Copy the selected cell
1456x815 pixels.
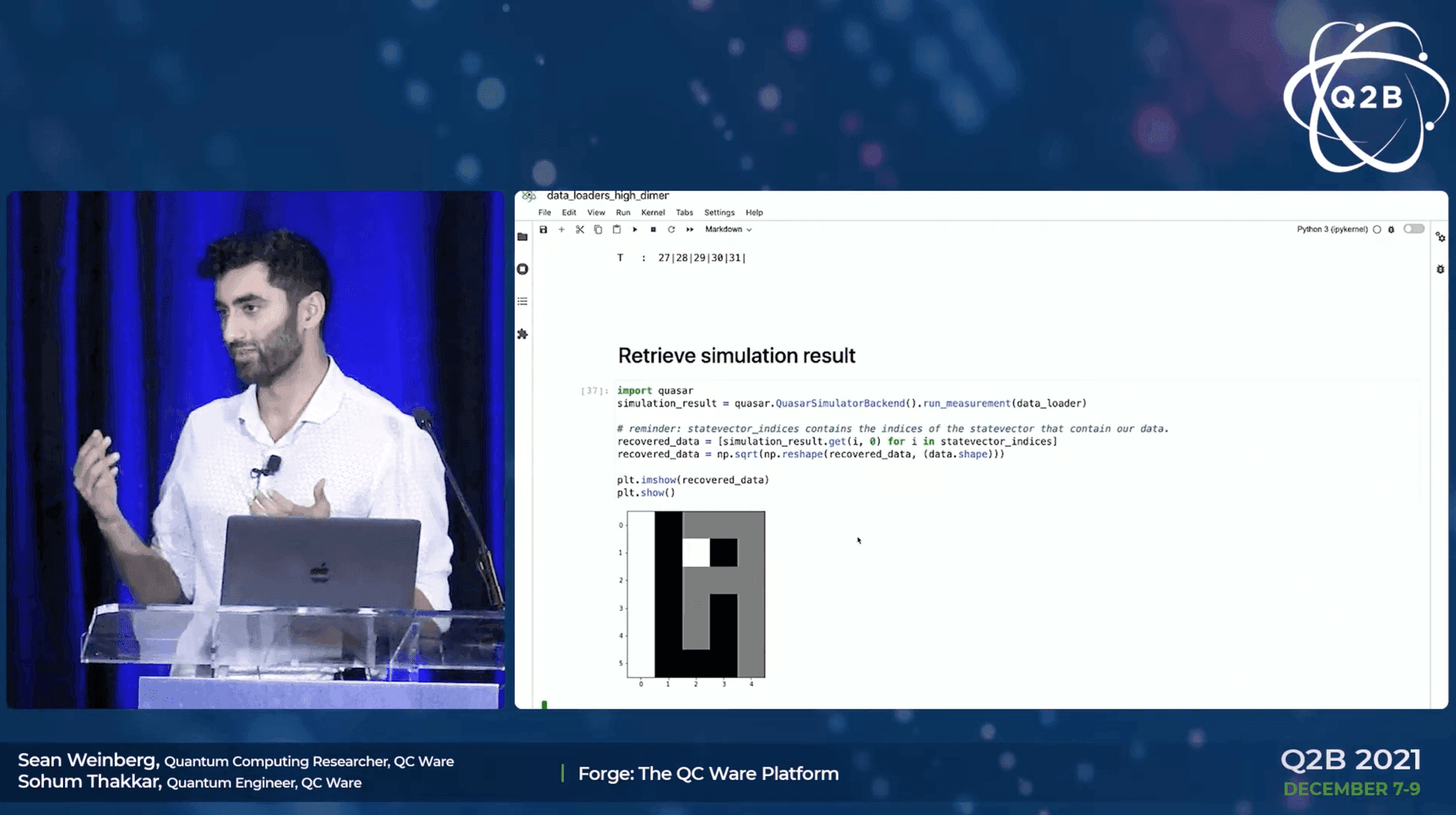click(x=598, y=229)
